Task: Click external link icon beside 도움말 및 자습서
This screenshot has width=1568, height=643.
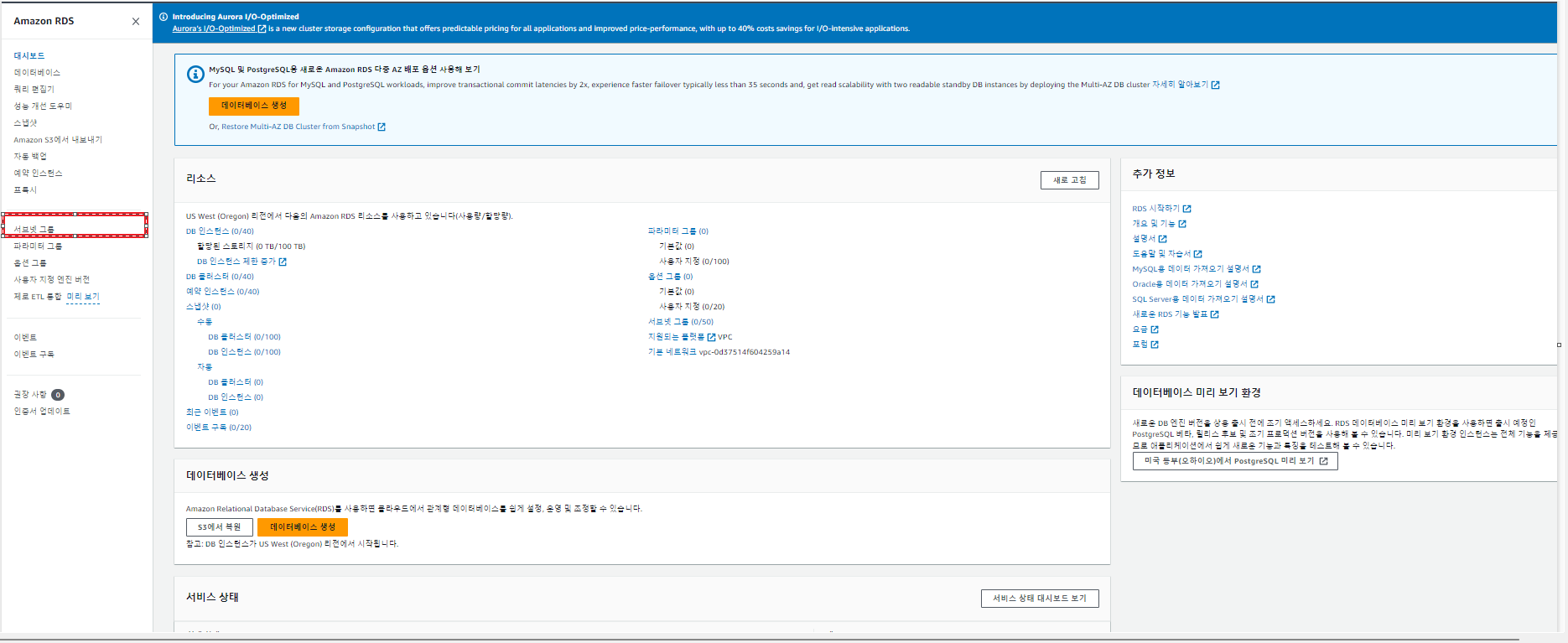Action: [x=1197, y=254]
